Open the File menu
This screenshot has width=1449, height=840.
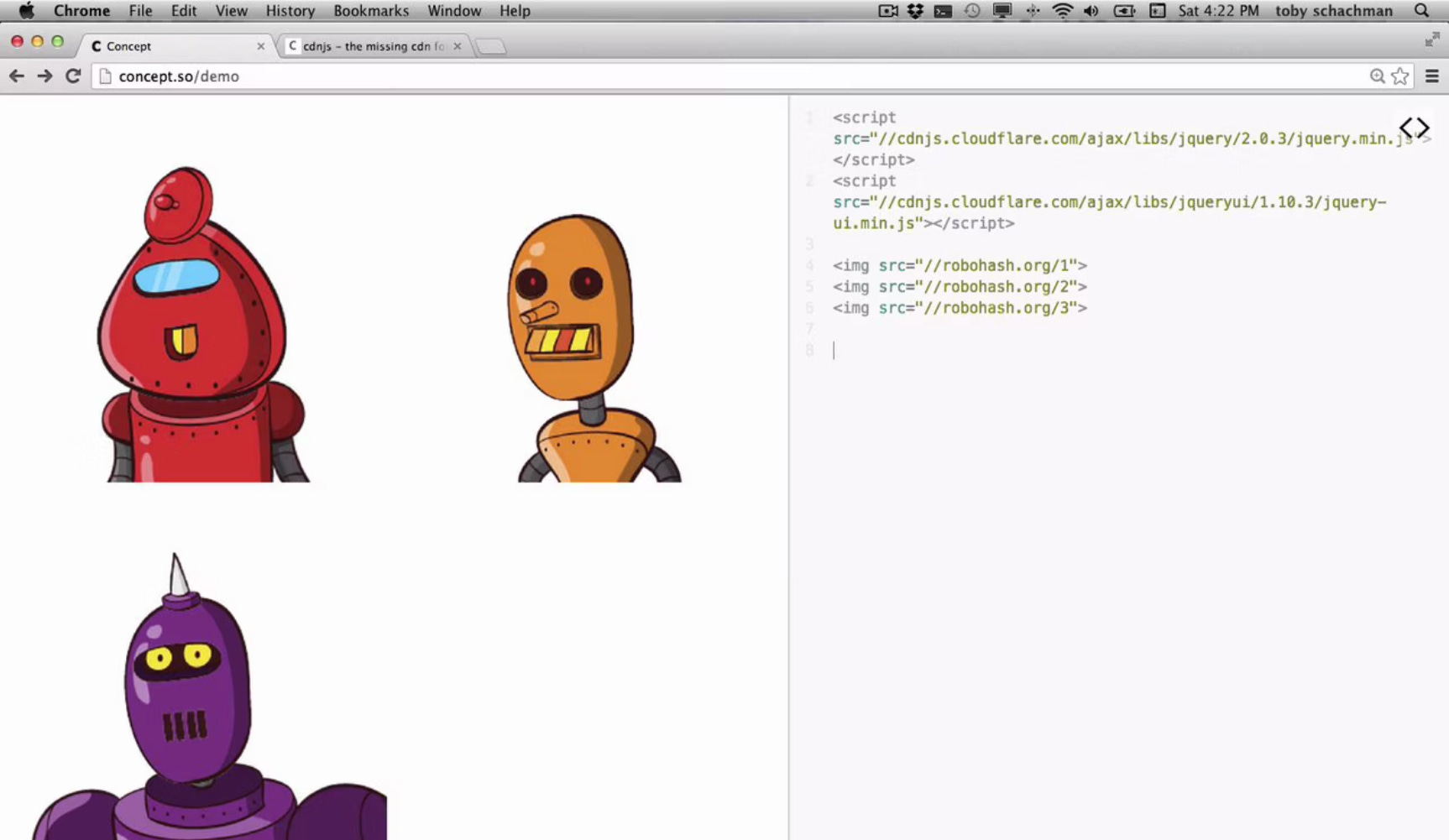tap(140, 11)
